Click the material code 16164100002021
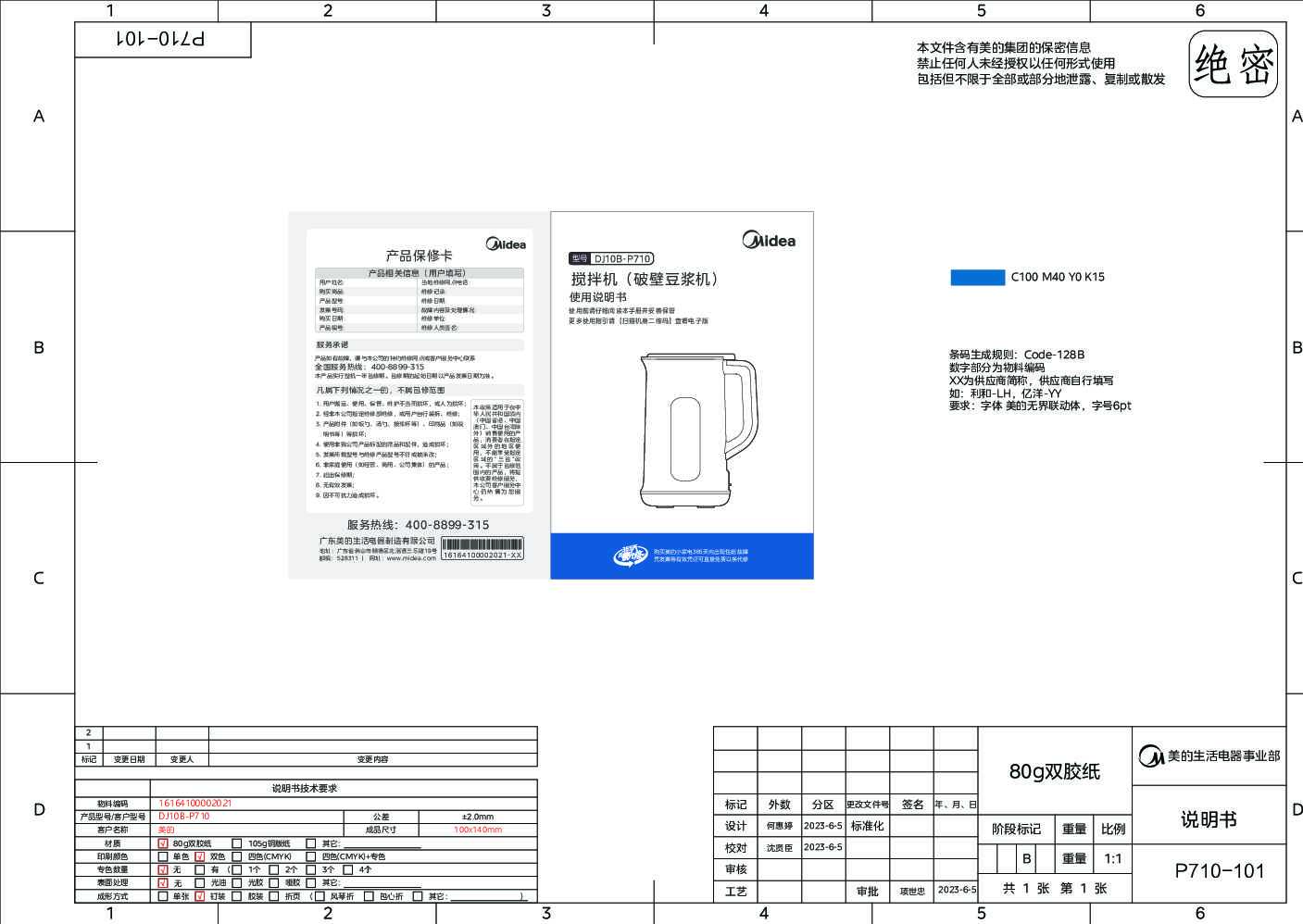This screenshot has width=1303, height=924. [195, 804]
